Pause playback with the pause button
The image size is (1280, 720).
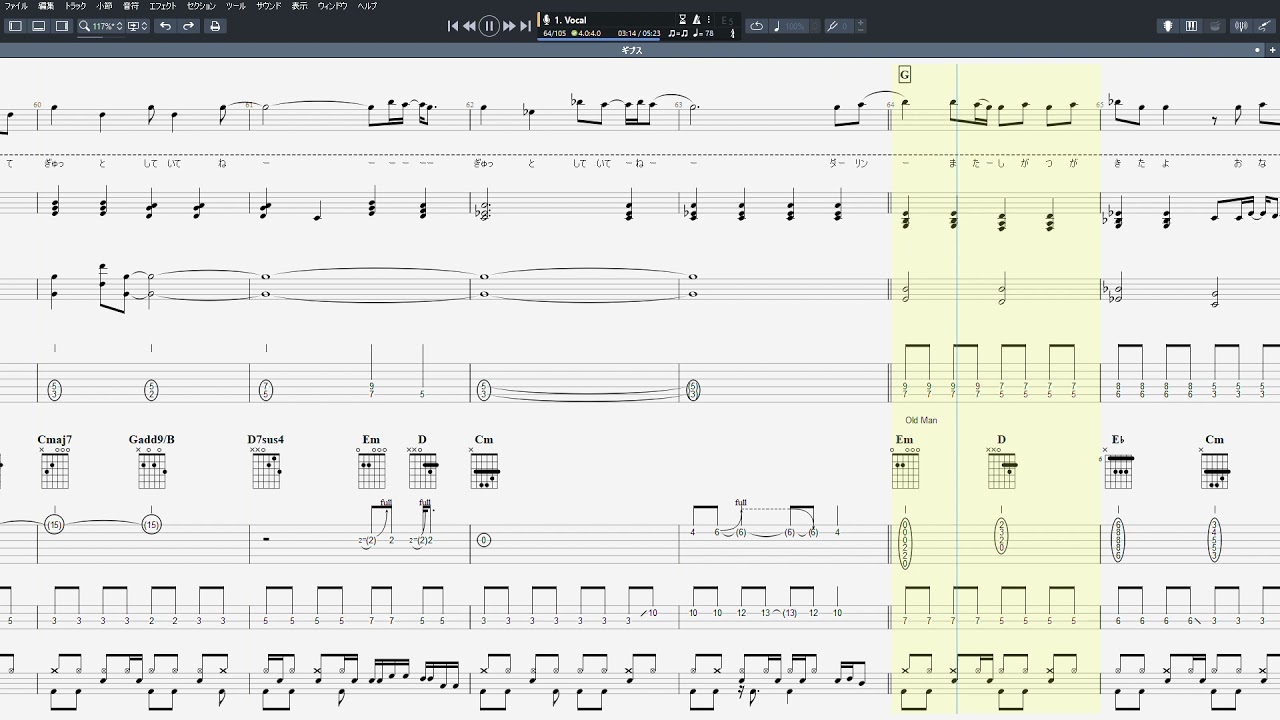click(x=489, y=26)
